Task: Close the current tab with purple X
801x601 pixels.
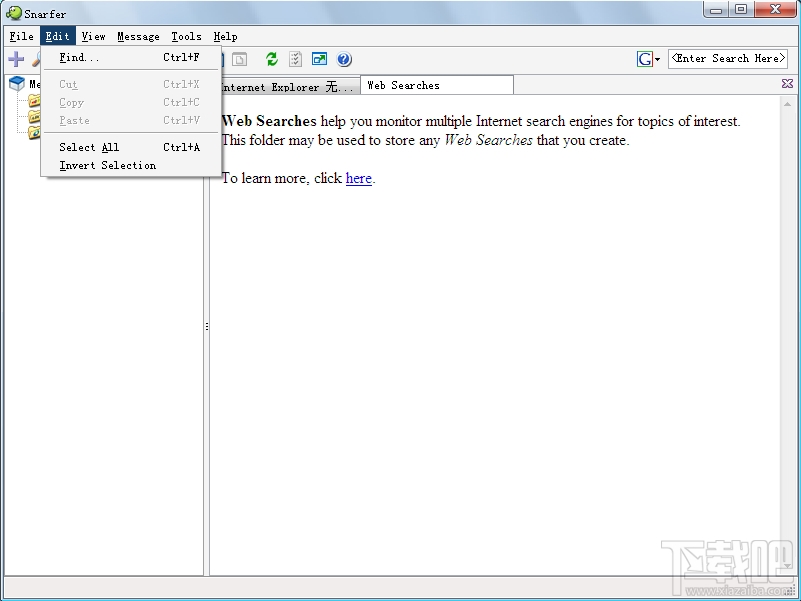Action: [787, 84]
